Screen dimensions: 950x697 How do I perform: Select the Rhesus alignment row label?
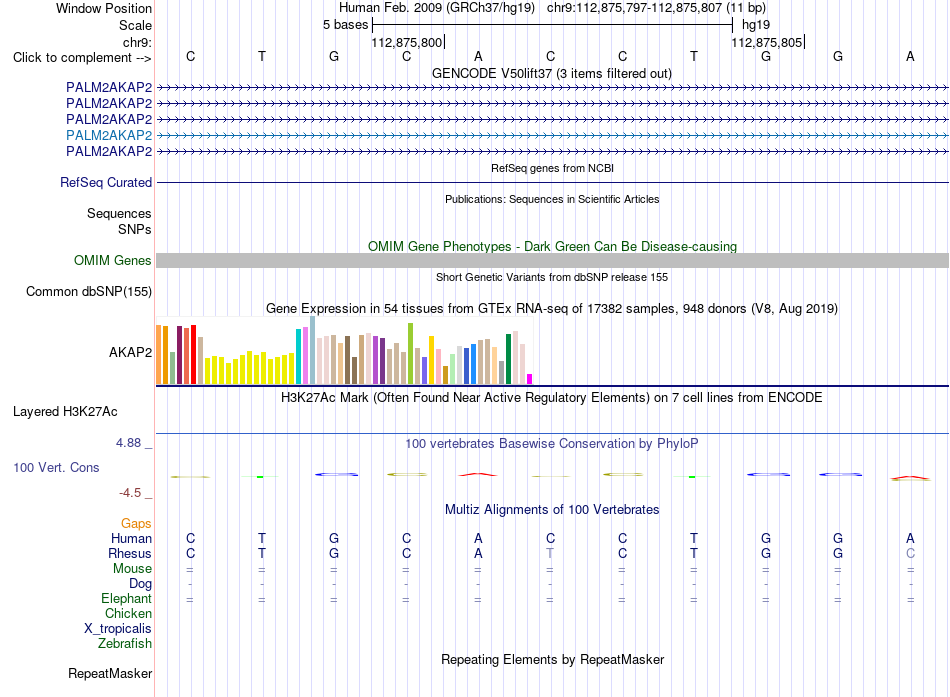click(130, 554)
